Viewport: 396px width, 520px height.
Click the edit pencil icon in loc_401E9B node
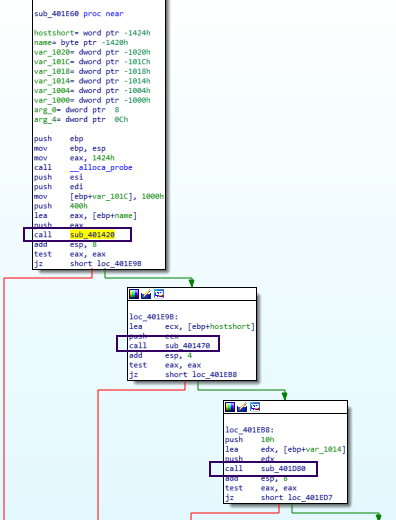coord(146,294)
